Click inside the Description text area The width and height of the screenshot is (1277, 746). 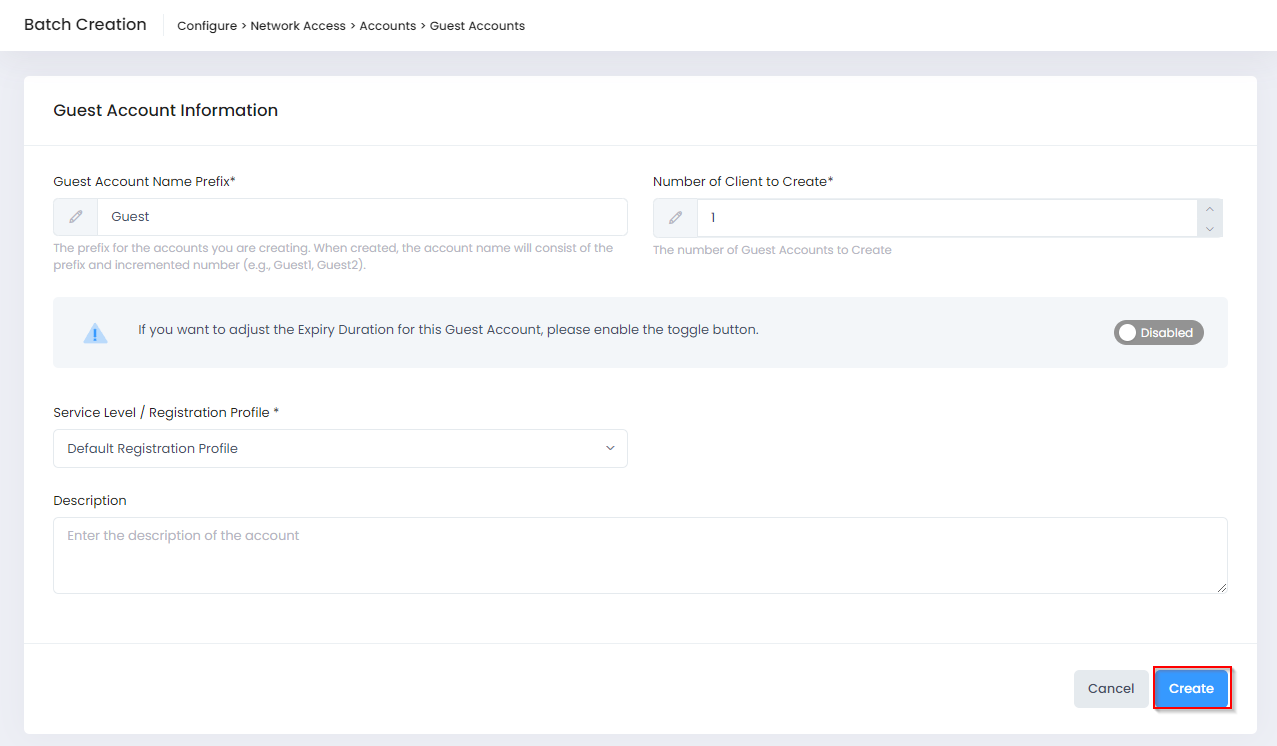click(x=640, y=555)
